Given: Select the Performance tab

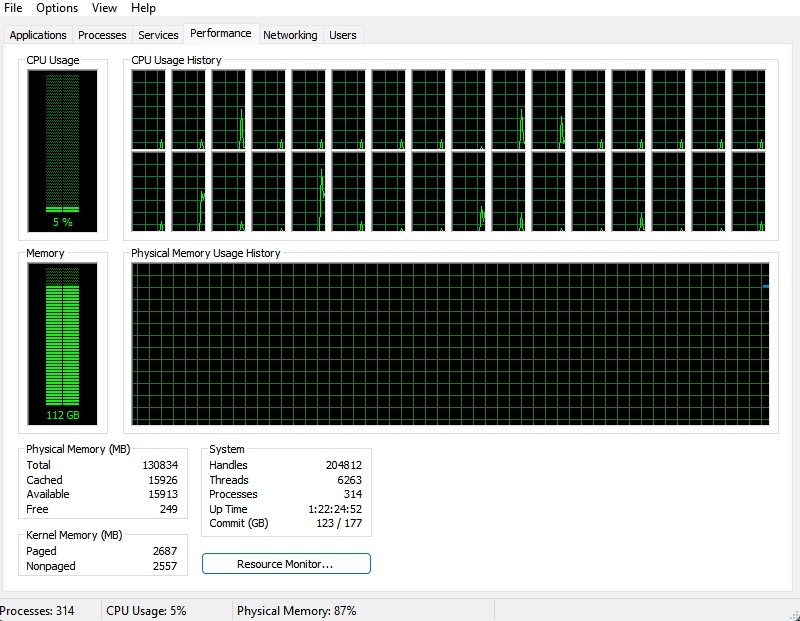Looking at the screenshot, I should [221, 34].
